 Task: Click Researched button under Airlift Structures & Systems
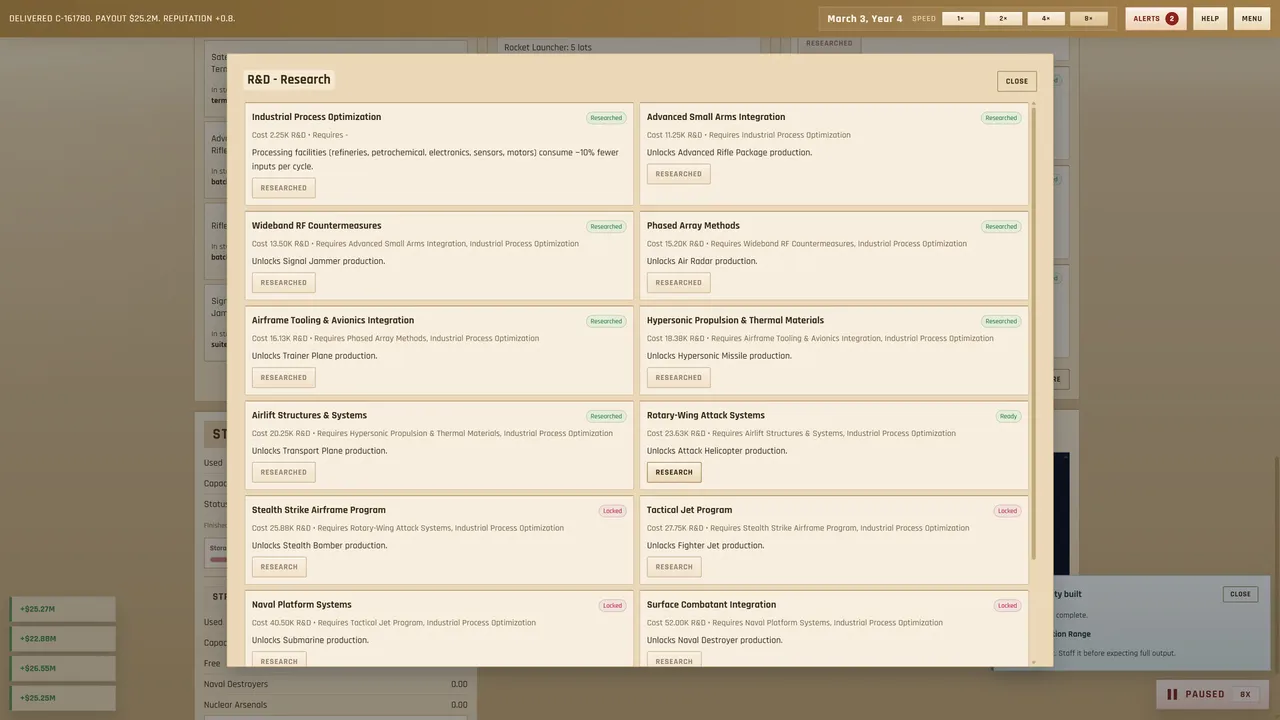tap(284, 472)
